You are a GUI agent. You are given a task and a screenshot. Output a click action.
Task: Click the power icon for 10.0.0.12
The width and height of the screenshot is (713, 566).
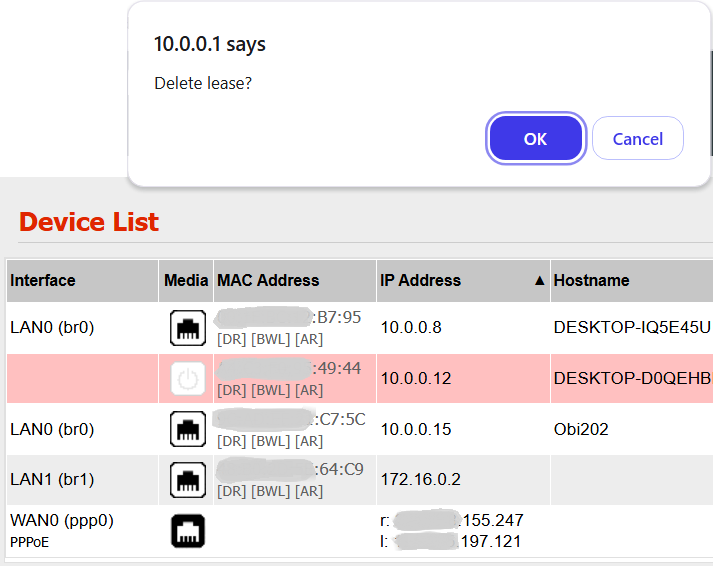tap(188, 378)
